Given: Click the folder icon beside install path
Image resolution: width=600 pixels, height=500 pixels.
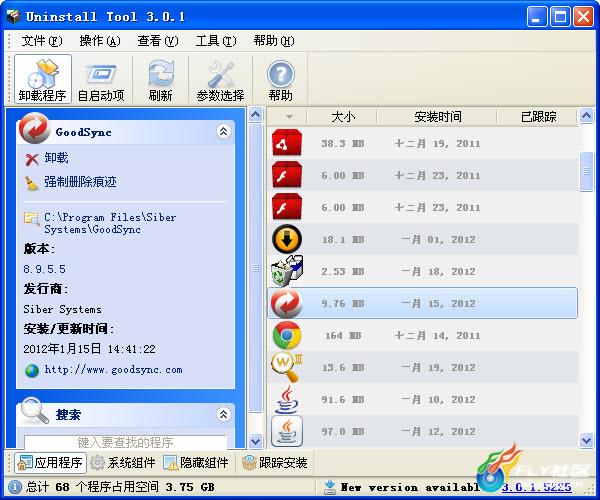Looking at the screenshot, I should pos(31,219).
